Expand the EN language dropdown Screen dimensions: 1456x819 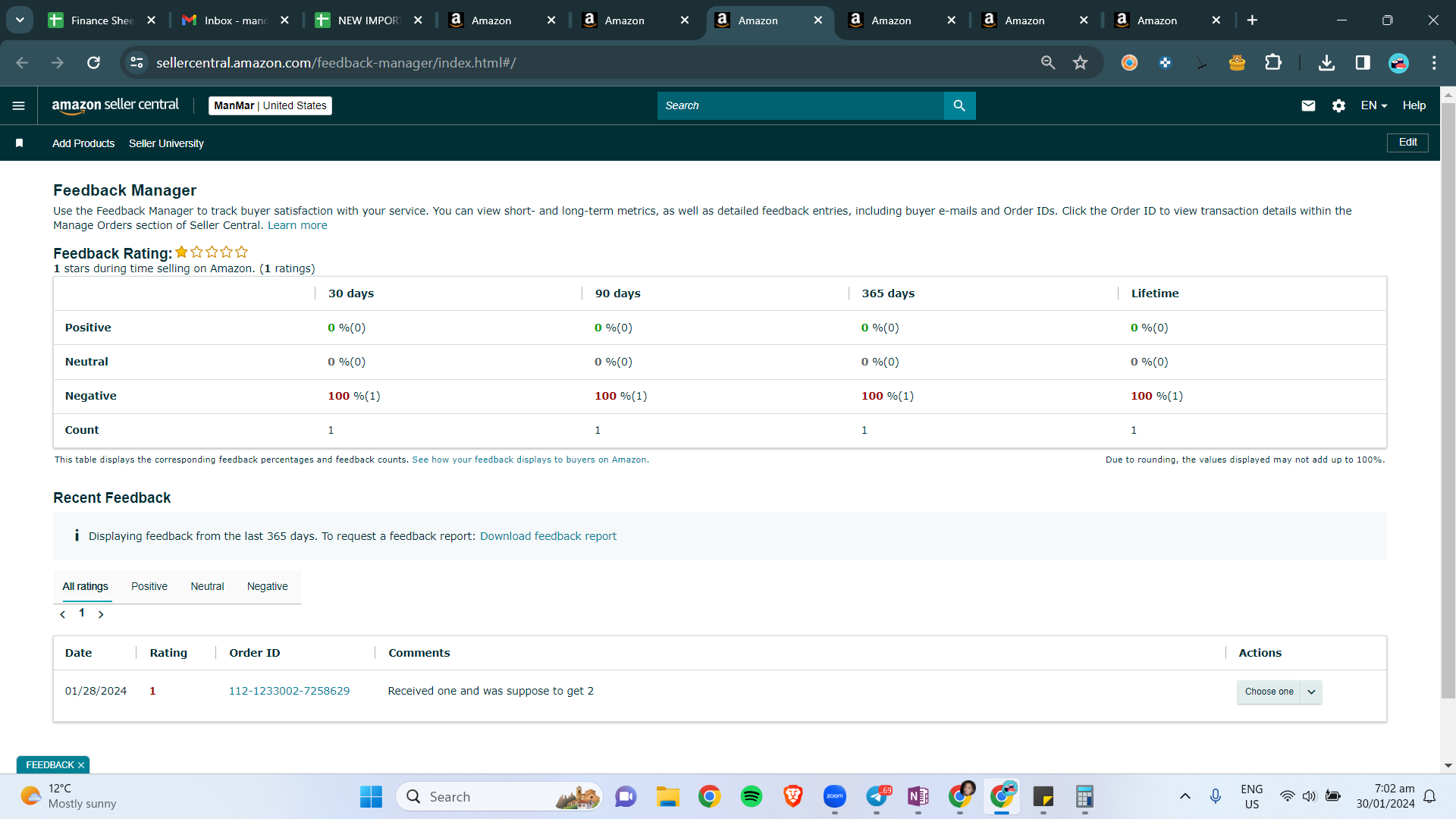(x=1374, y=105)
